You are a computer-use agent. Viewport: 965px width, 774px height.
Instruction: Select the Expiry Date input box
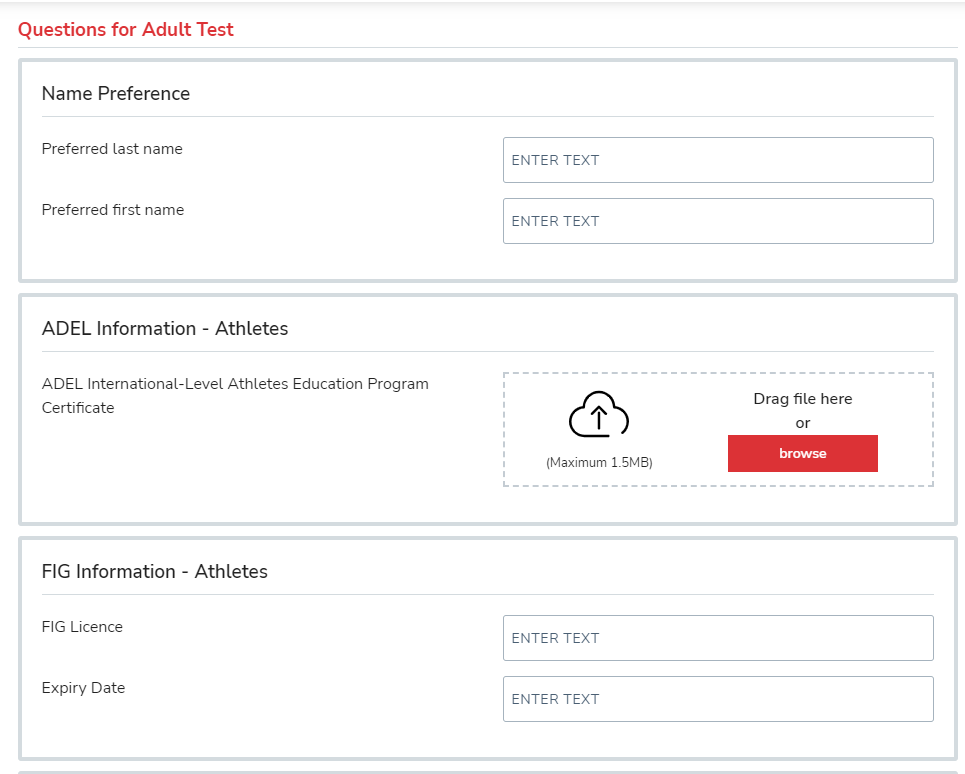point(717,699)
